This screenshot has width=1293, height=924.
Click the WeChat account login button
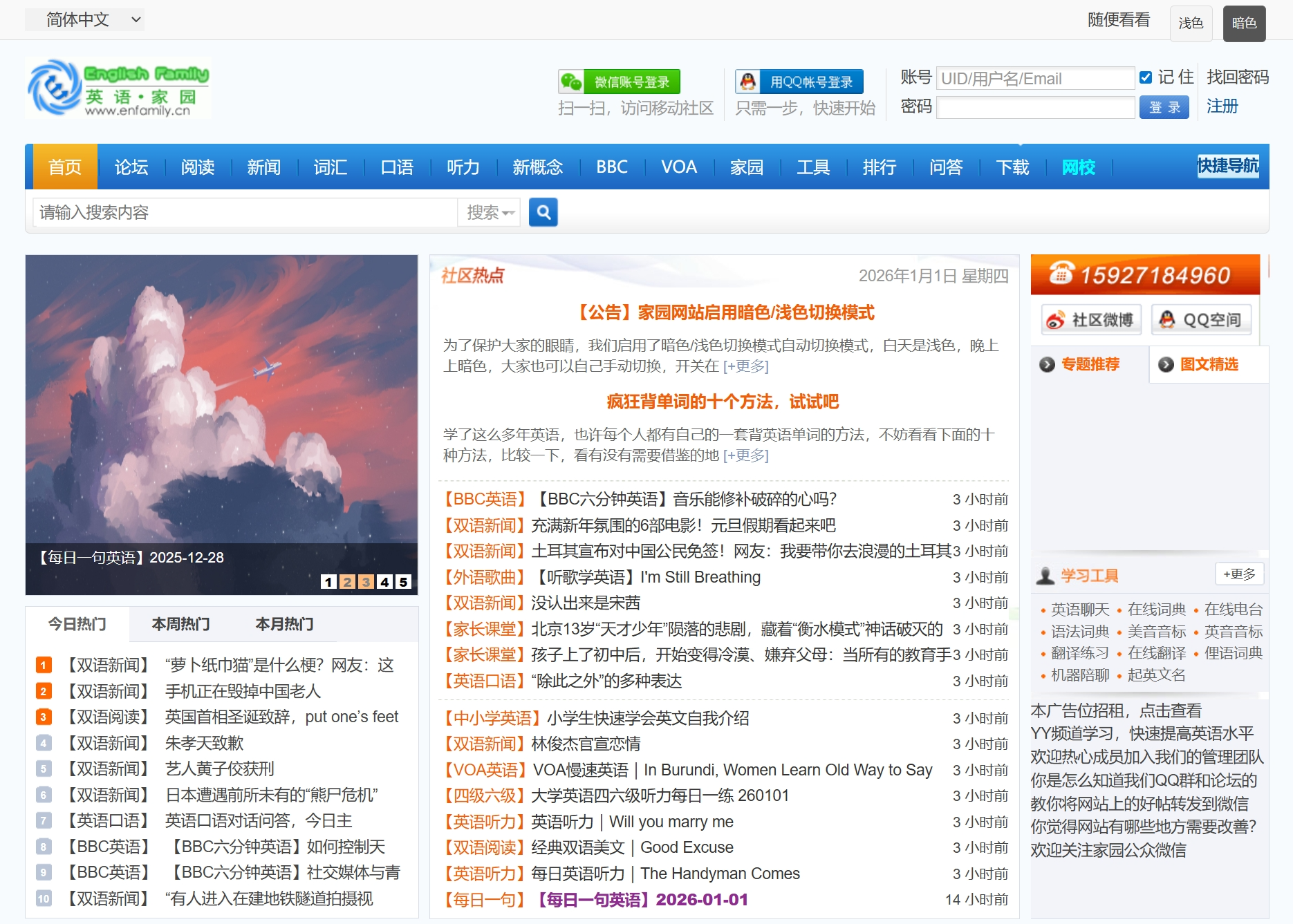619,81
